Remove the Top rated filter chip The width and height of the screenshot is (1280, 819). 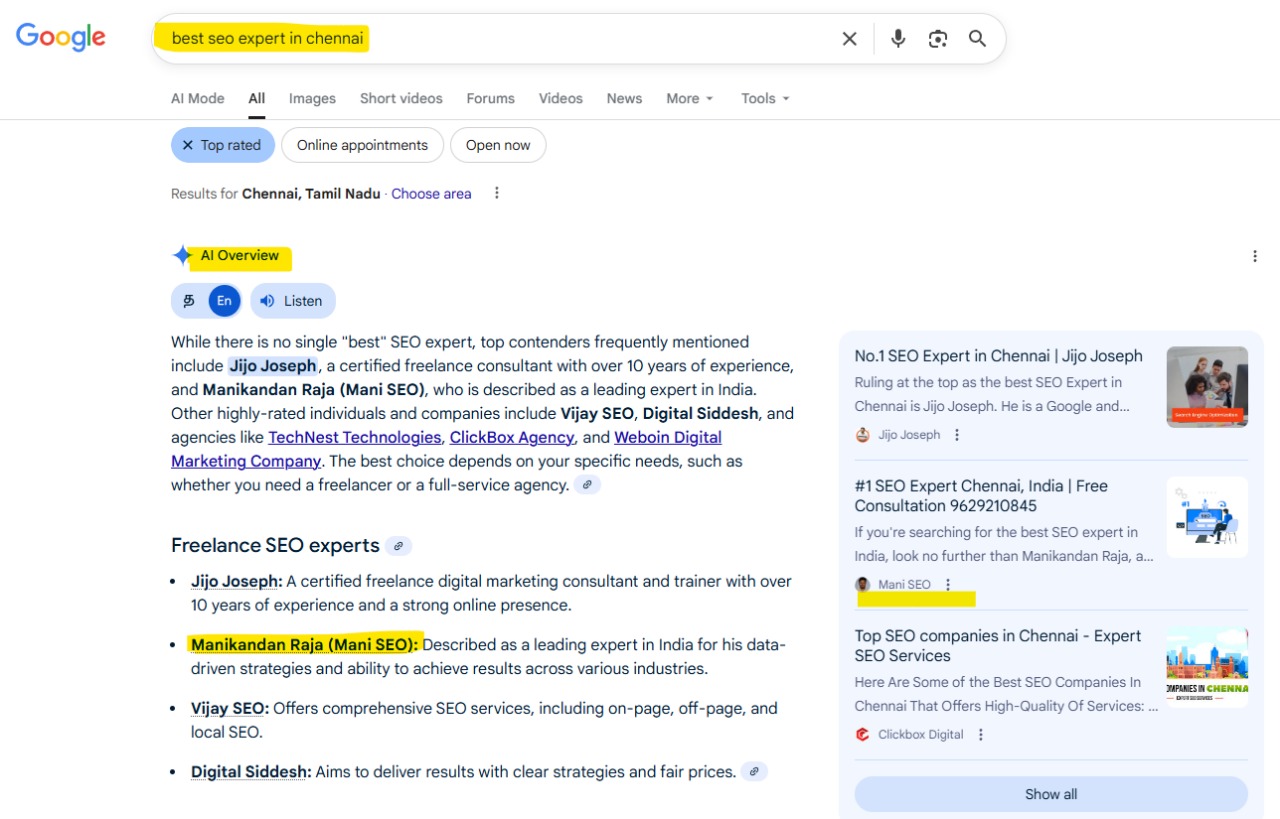point(187,145)
